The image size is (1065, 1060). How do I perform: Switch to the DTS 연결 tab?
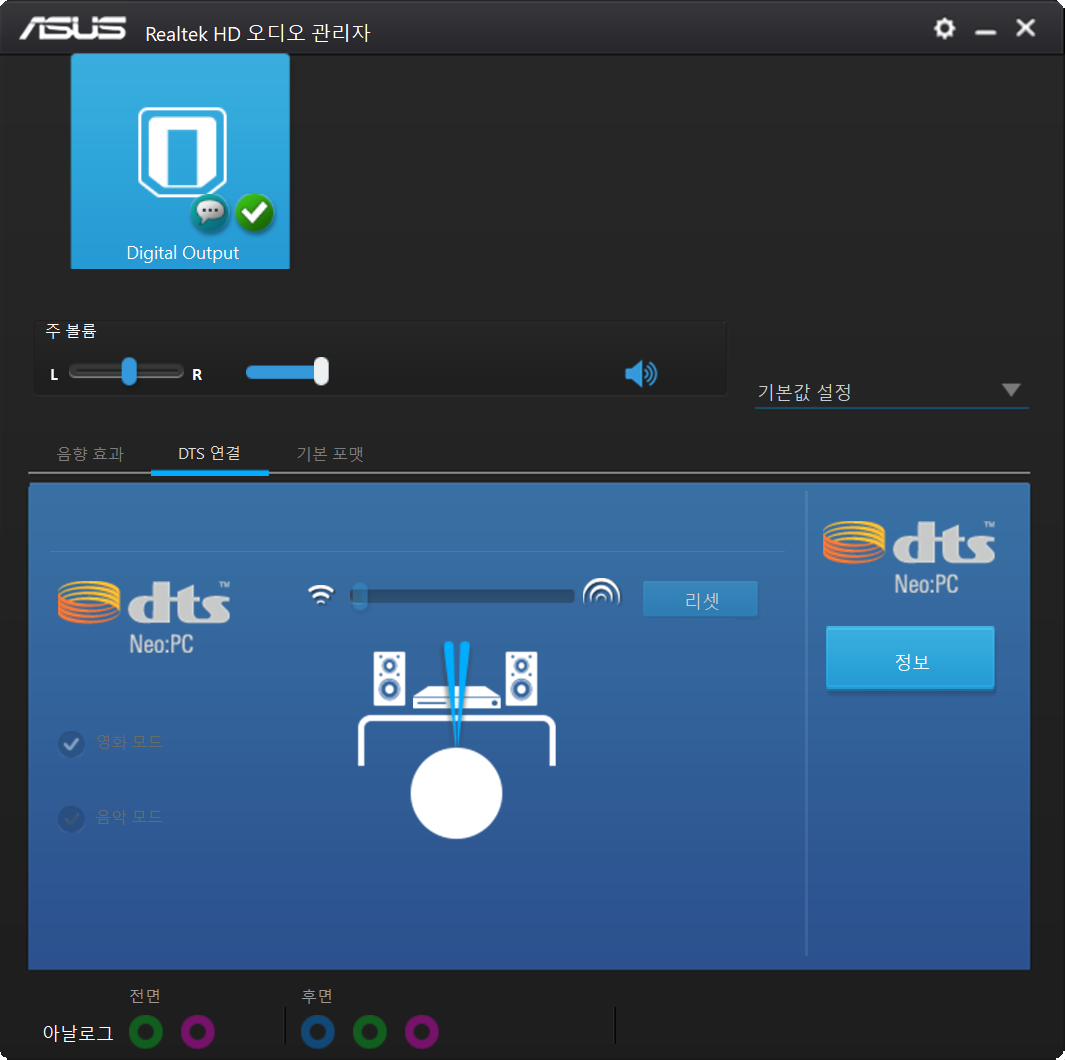tap(209, 453)
